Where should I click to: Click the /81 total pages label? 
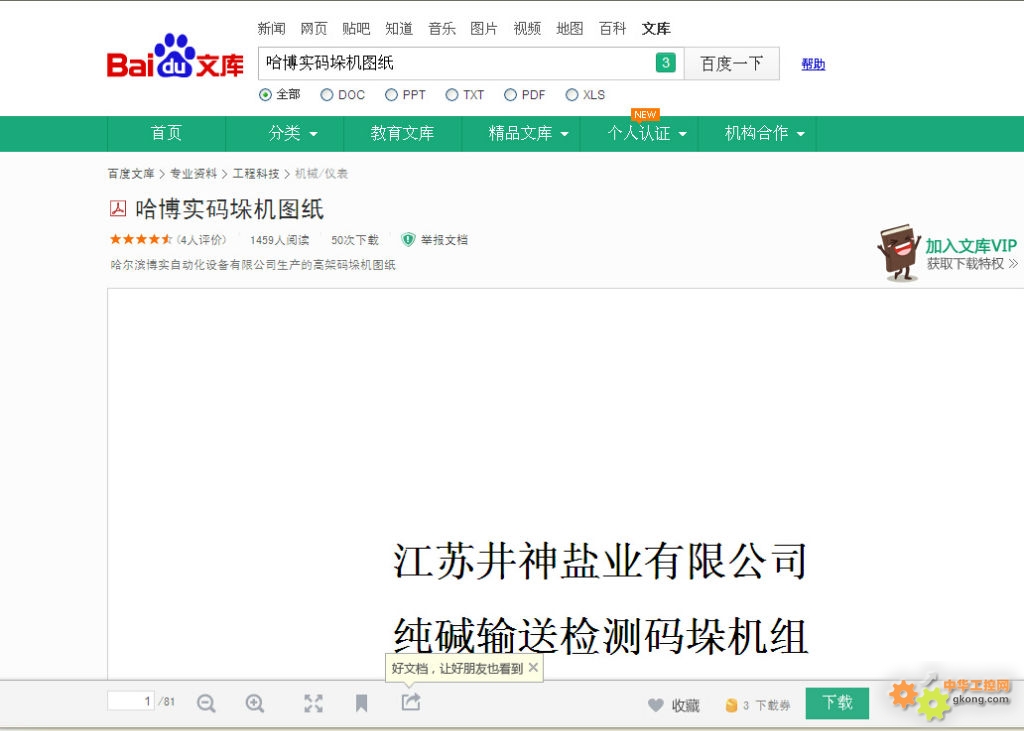pos(167,702)
